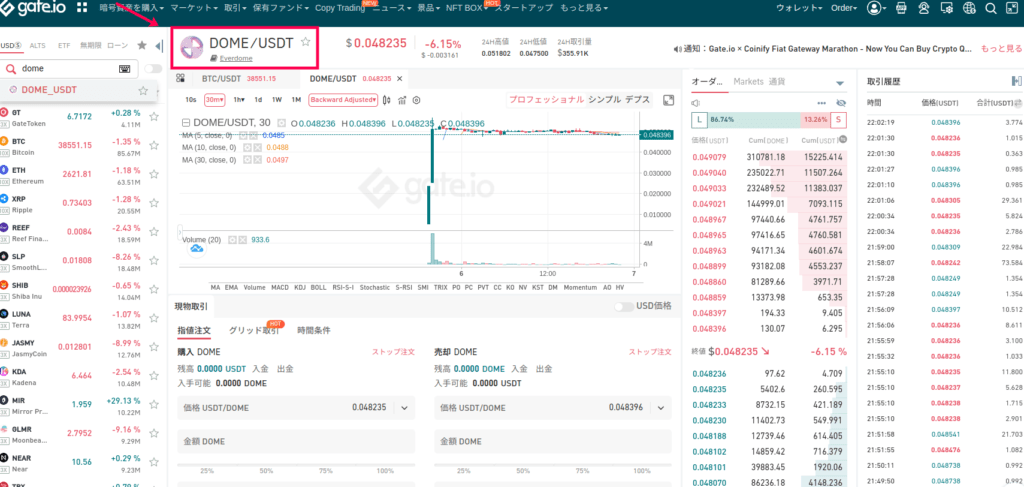The width and height of the screenshot is (1024, 487).
Task: Open the monitor settings icon in the header
Action: tap(946, 8)
